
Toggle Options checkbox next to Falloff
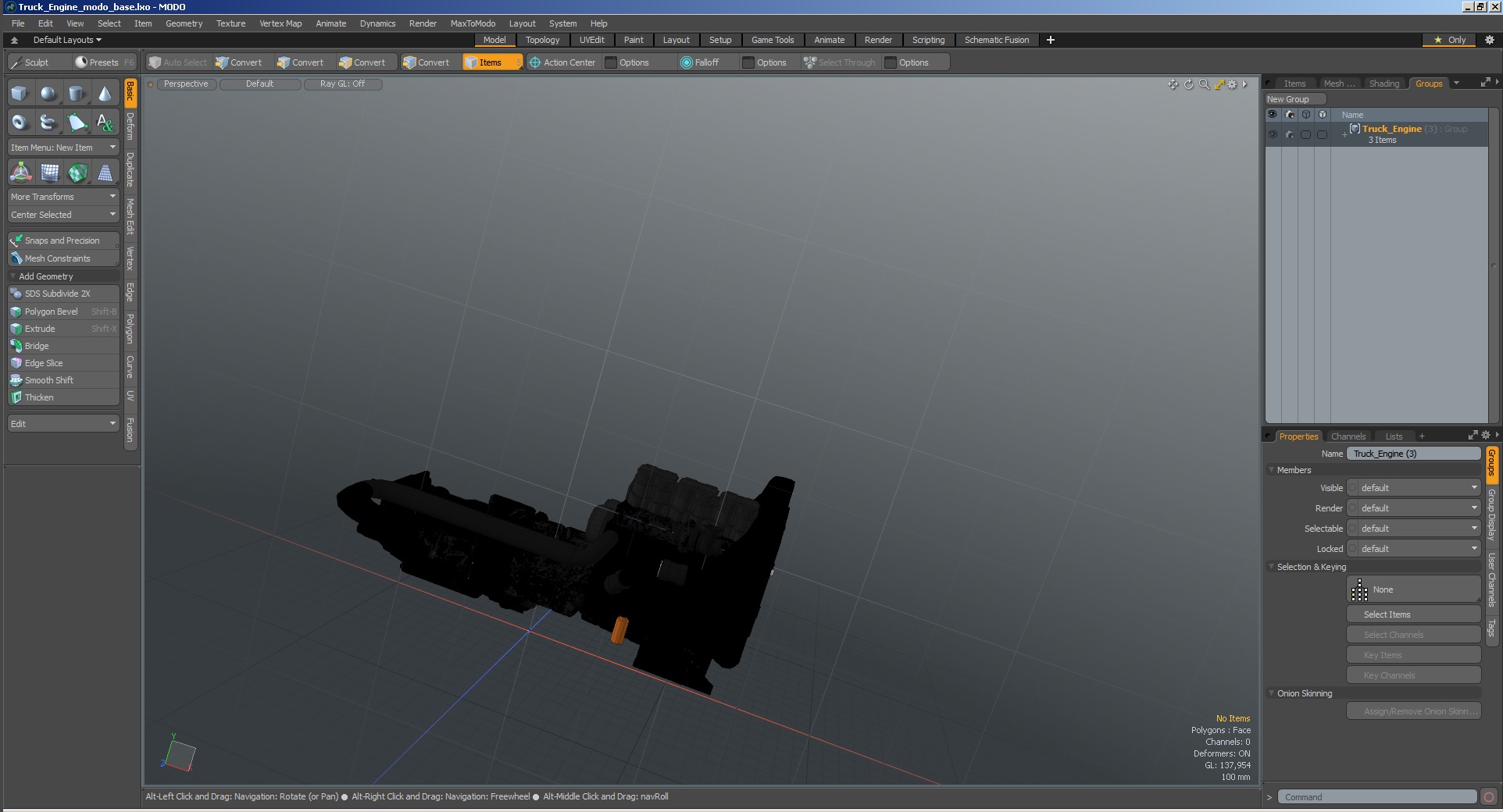click(748, 62)
